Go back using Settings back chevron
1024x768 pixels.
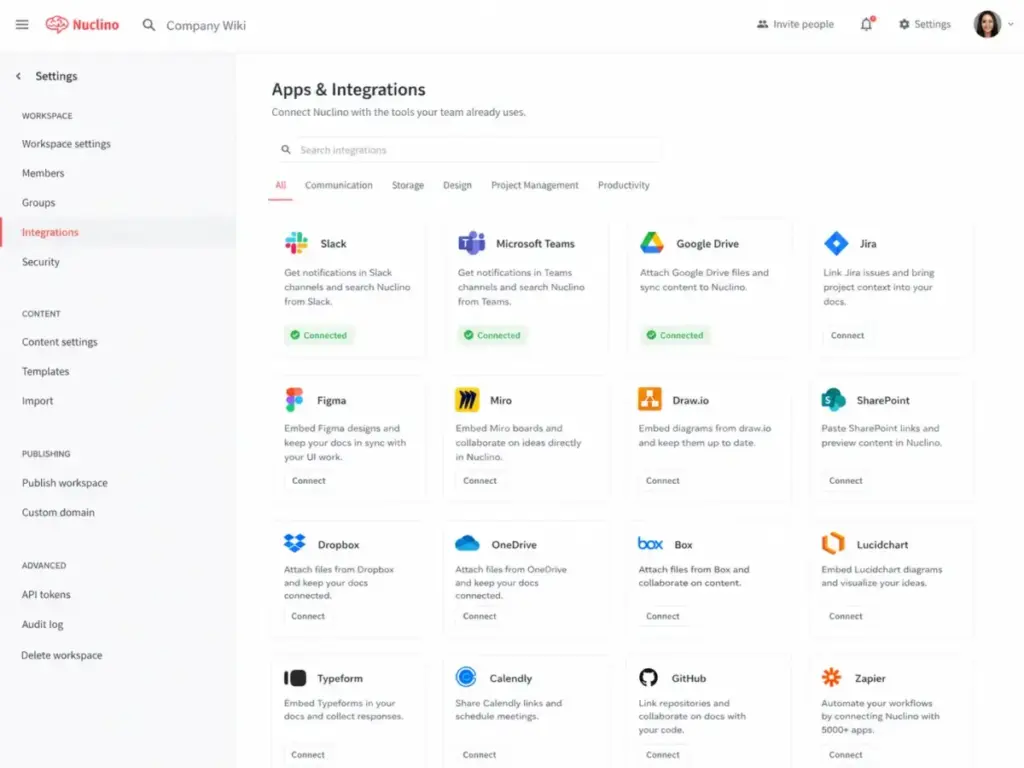point(18,76)
